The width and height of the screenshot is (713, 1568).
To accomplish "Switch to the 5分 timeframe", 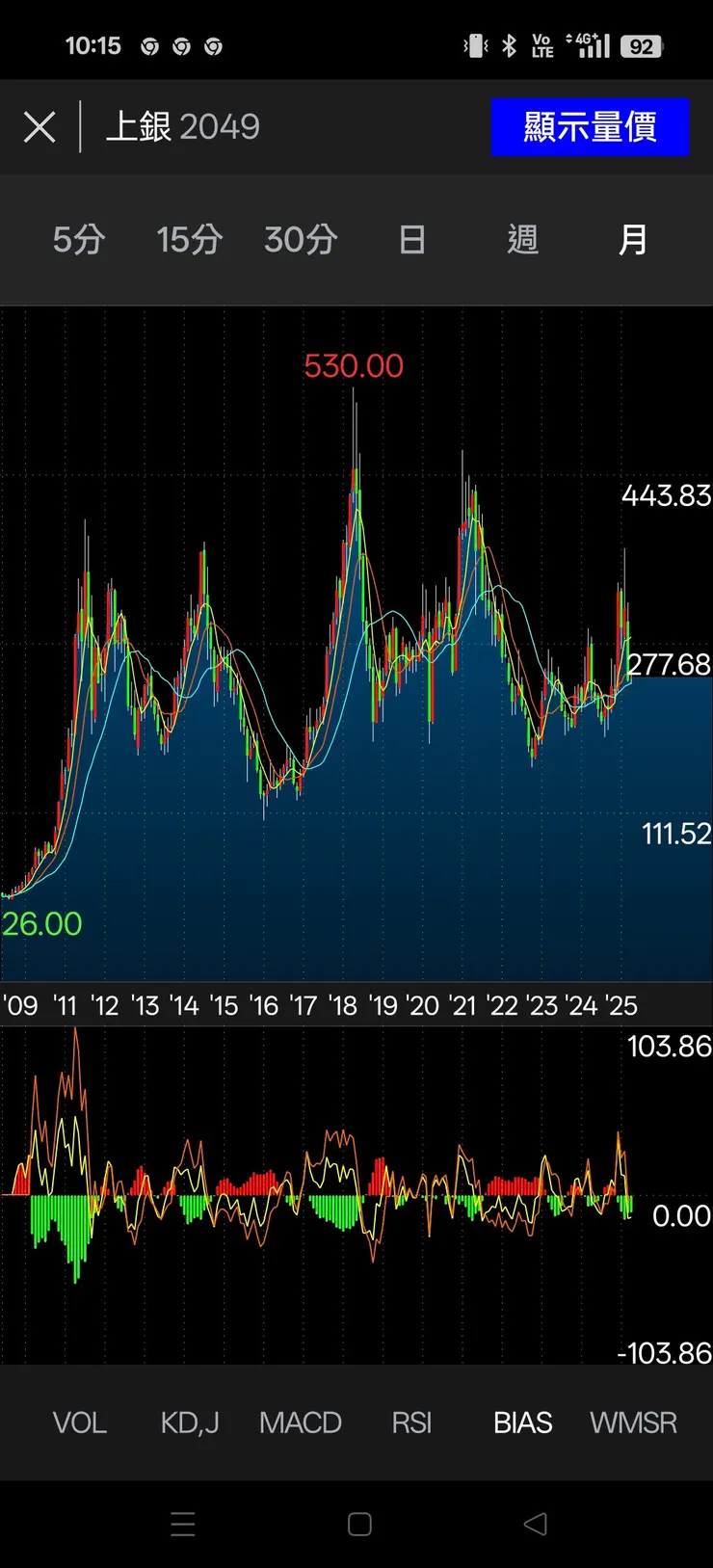I will click(79, 239).
